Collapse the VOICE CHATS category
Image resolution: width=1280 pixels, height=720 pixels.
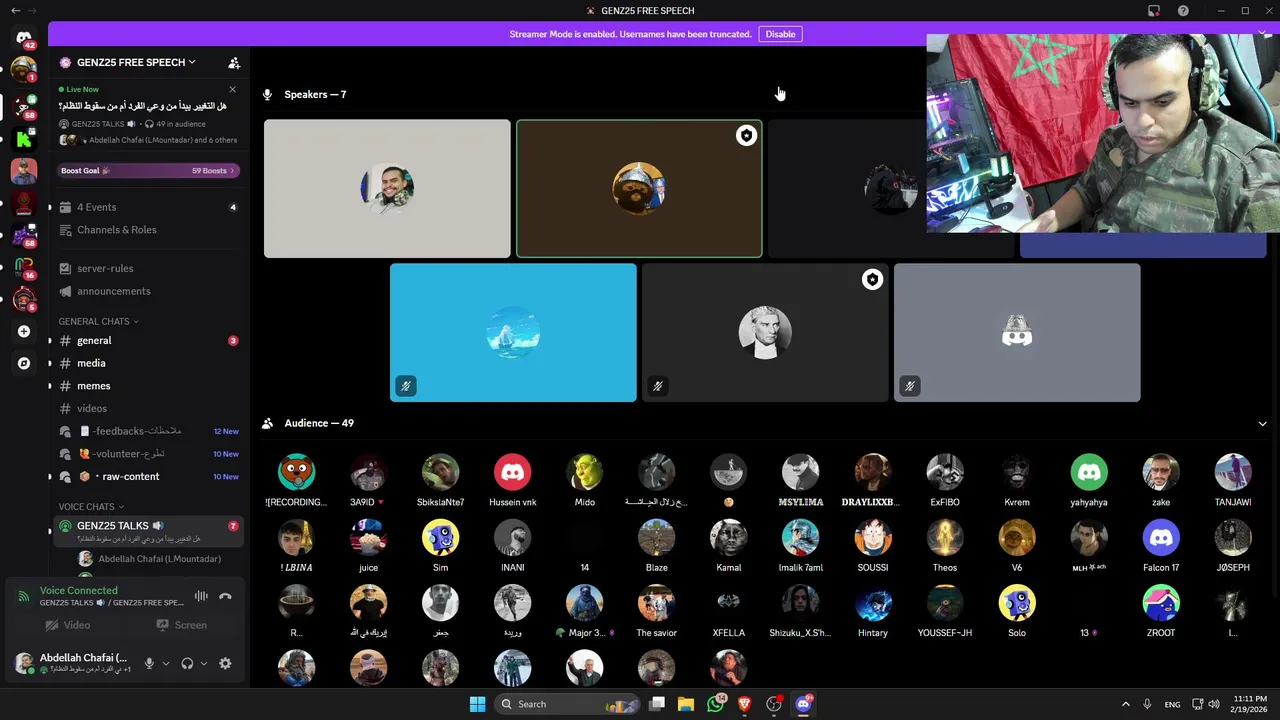[91, 507]
